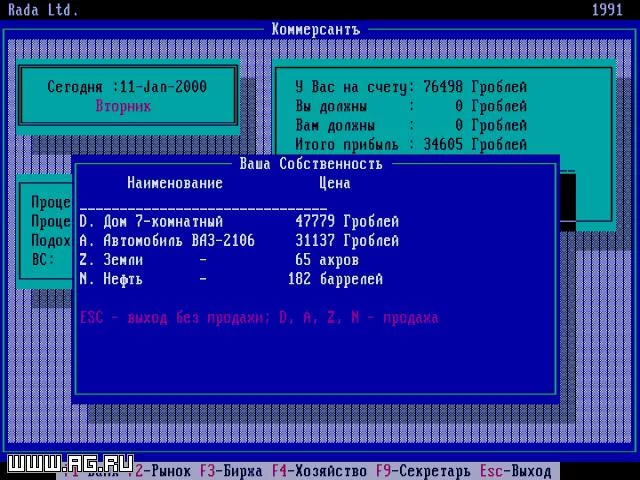
Task: Click the Вторник weekday label
Action: [x=123, y=106]
